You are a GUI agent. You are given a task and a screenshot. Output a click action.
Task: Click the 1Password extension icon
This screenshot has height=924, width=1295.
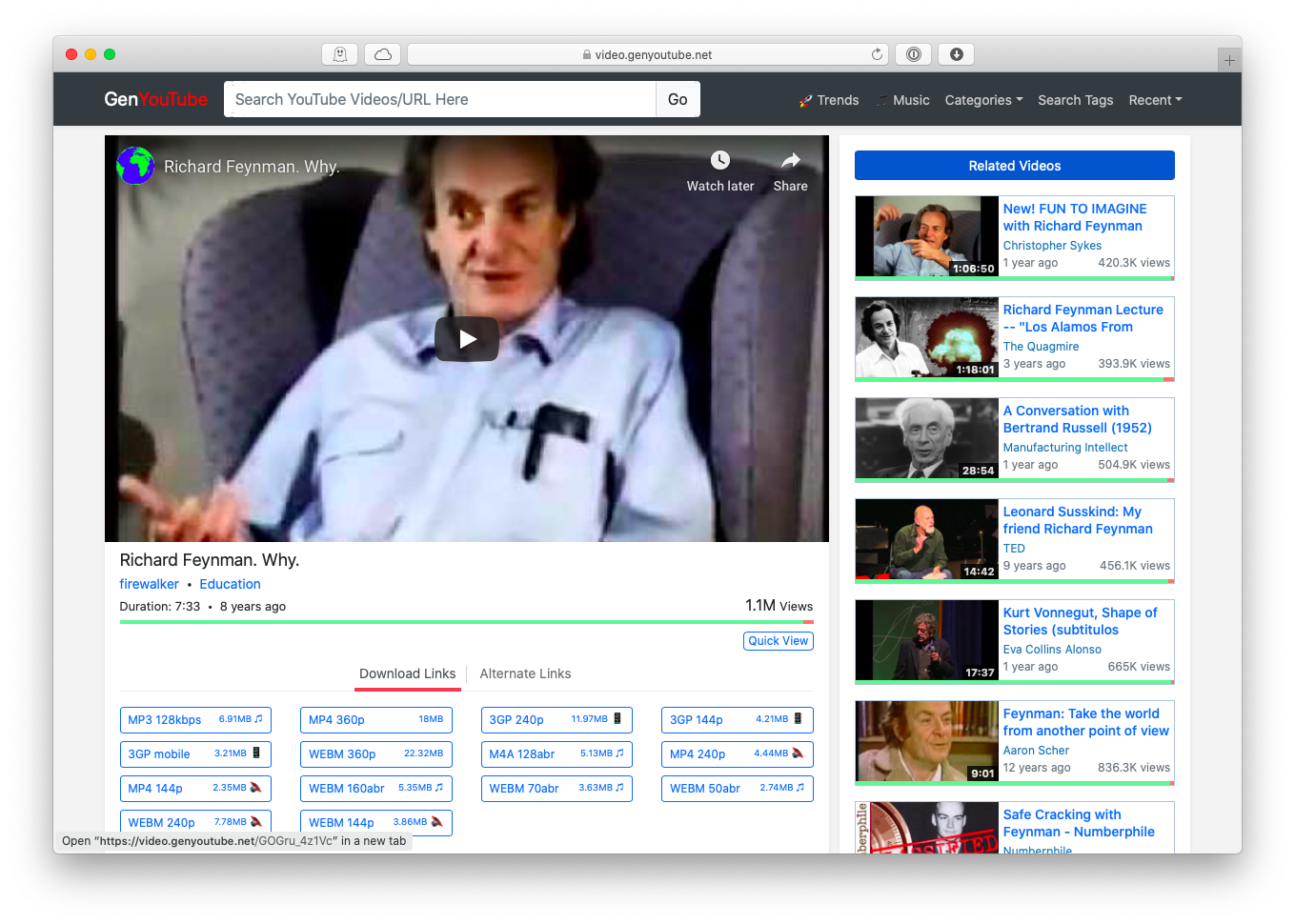[x=913, y=54]
